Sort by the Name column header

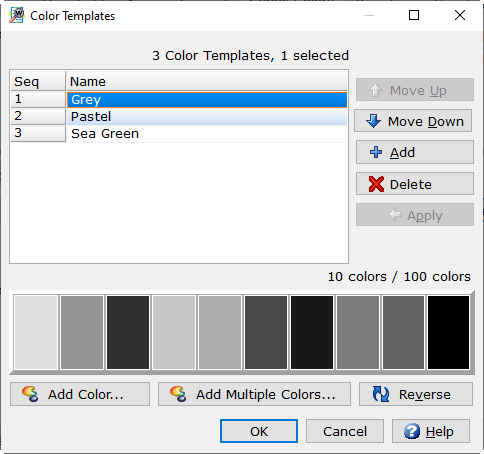[207, 81]
